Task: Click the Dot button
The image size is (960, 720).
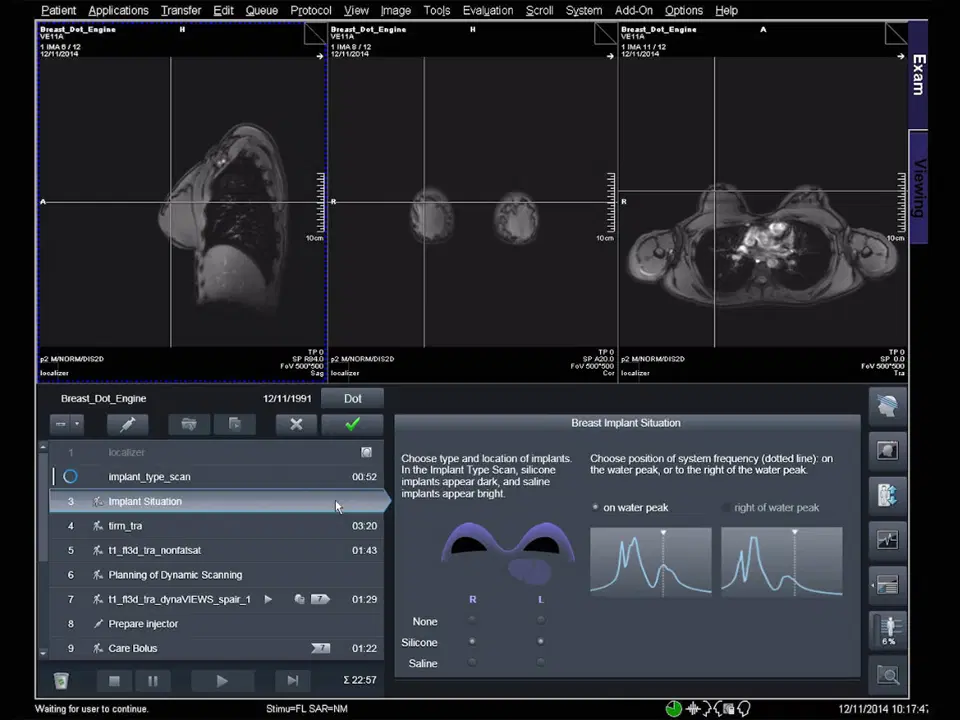Action: 352,398
